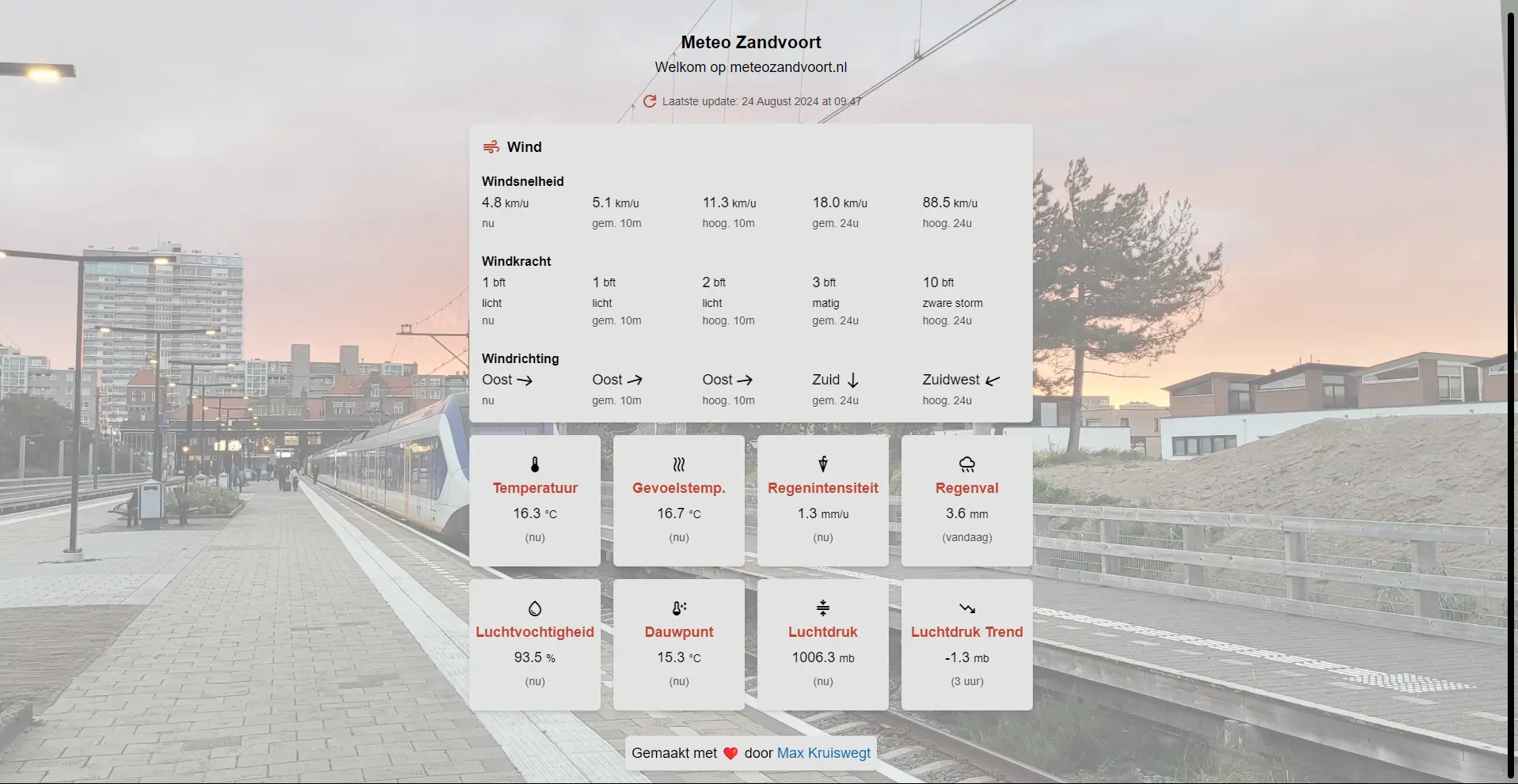Click the Welkom op meteozandvoort.nl subtitle

[750, 66]
